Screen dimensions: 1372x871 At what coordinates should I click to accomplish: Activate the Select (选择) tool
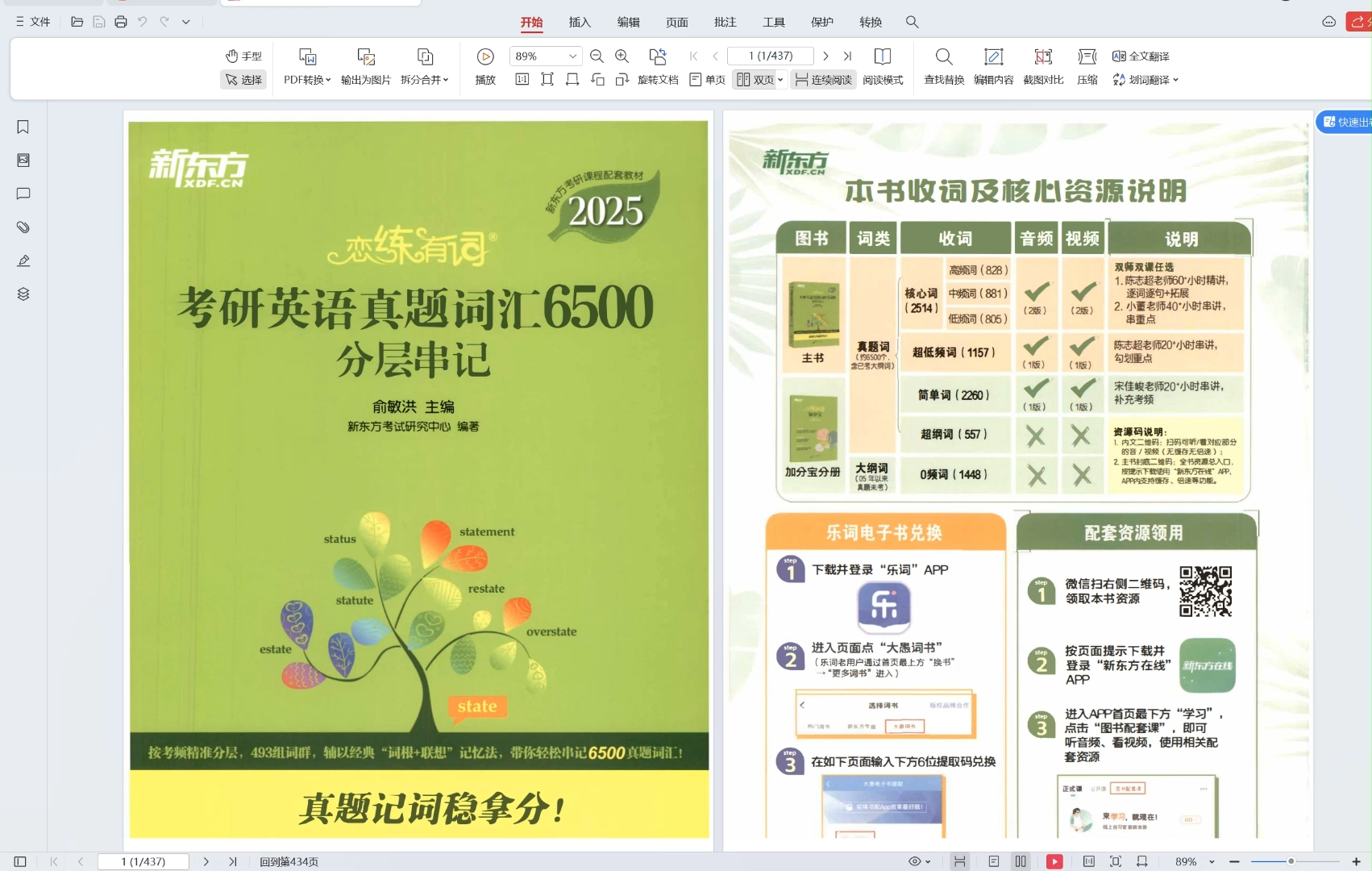click(243, 80)
